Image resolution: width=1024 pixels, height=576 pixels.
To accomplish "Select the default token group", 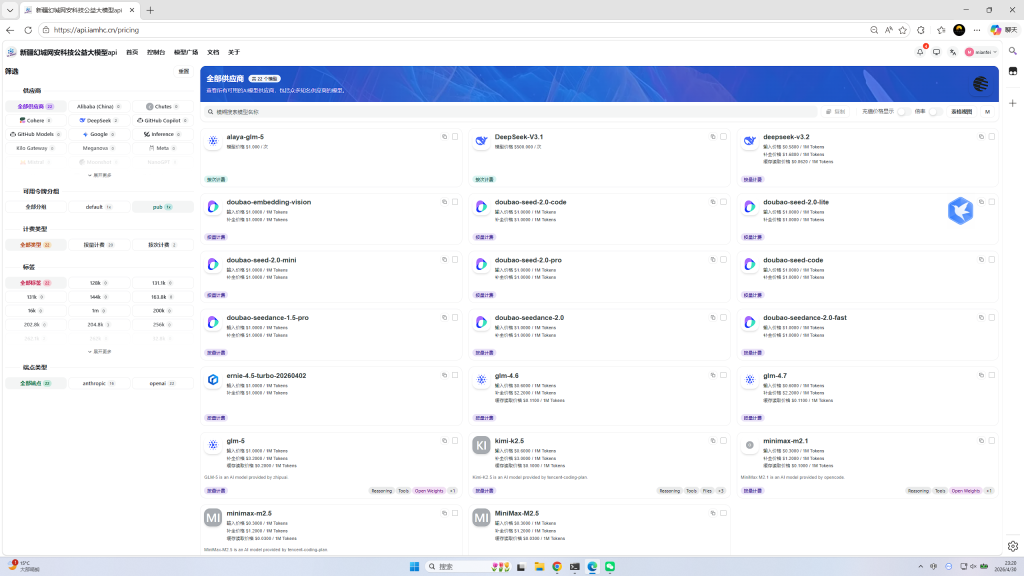I will 99,207.
